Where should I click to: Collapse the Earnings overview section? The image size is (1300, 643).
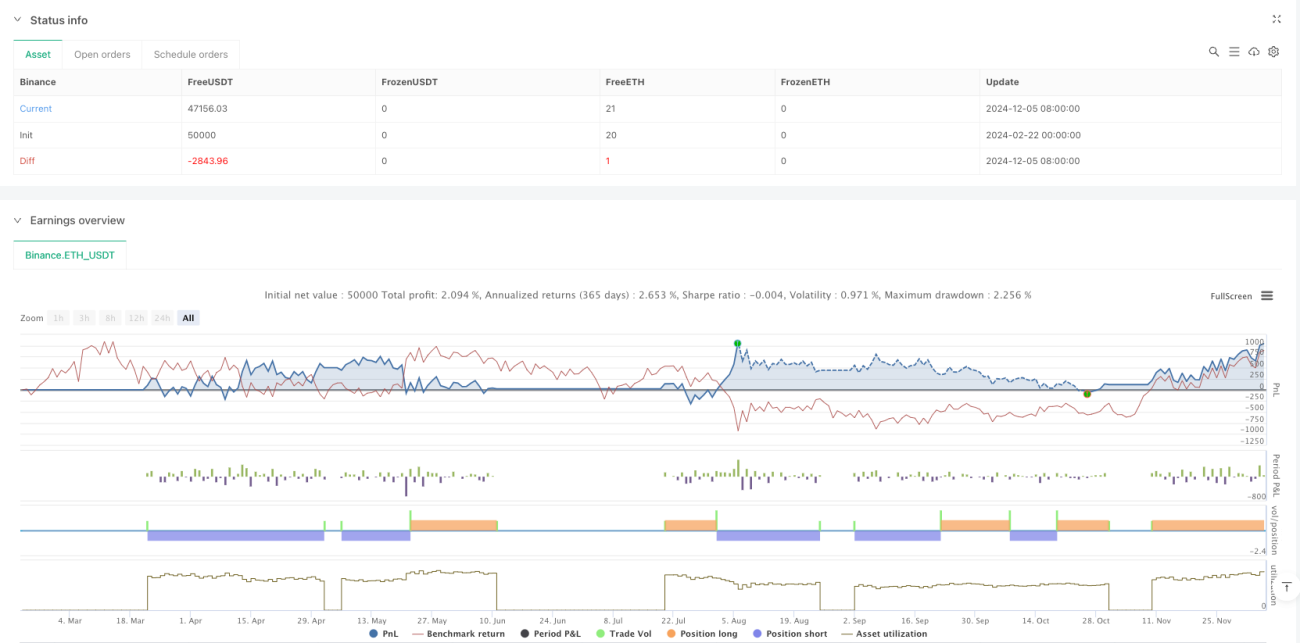[17, 220]
